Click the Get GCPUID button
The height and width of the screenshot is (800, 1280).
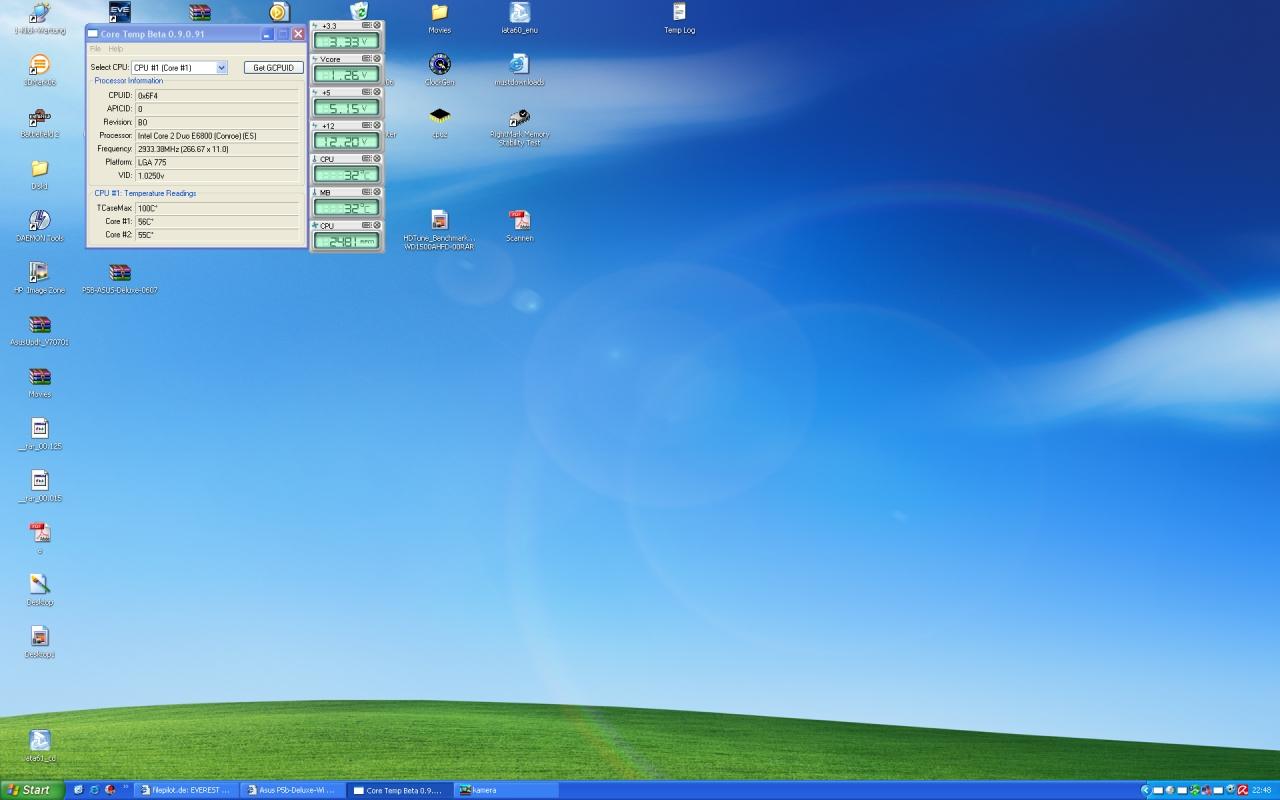coord(273,68)
